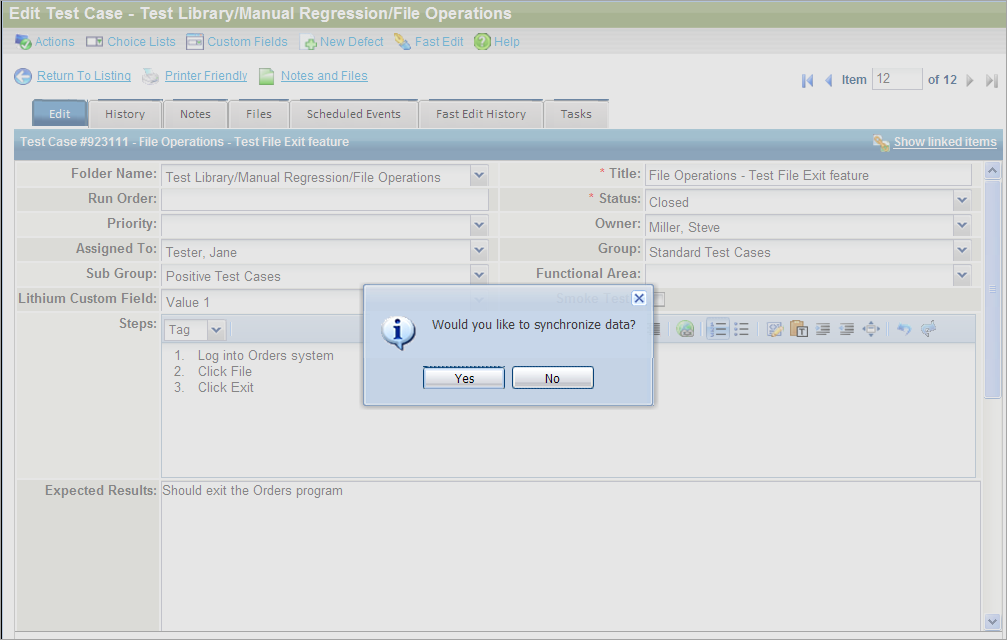Open the Show linked items link

(944, 142)
